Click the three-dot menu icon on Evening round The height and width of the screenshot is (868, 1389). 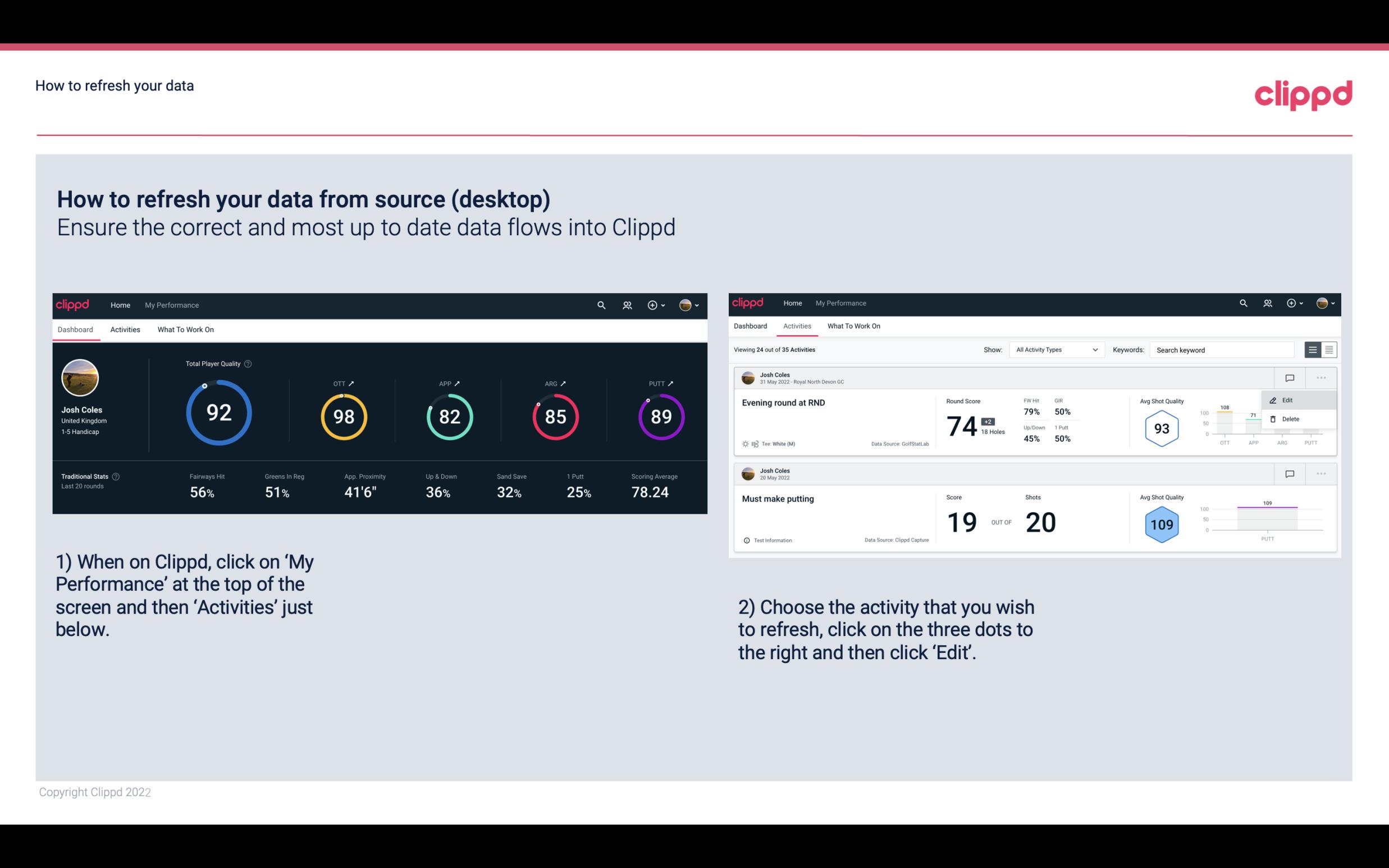(1322, 377)
